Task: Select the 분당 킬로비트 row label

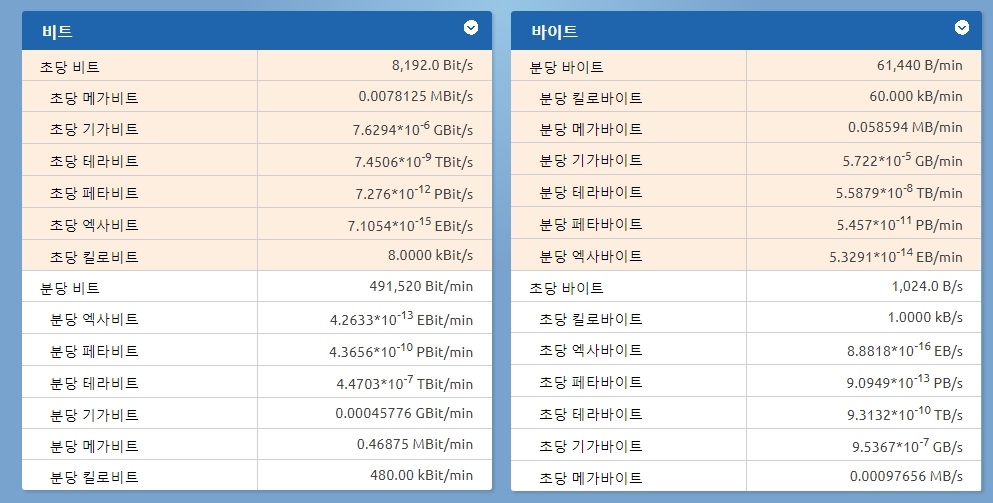Action: pyautogui.click(x=94, y=477)
